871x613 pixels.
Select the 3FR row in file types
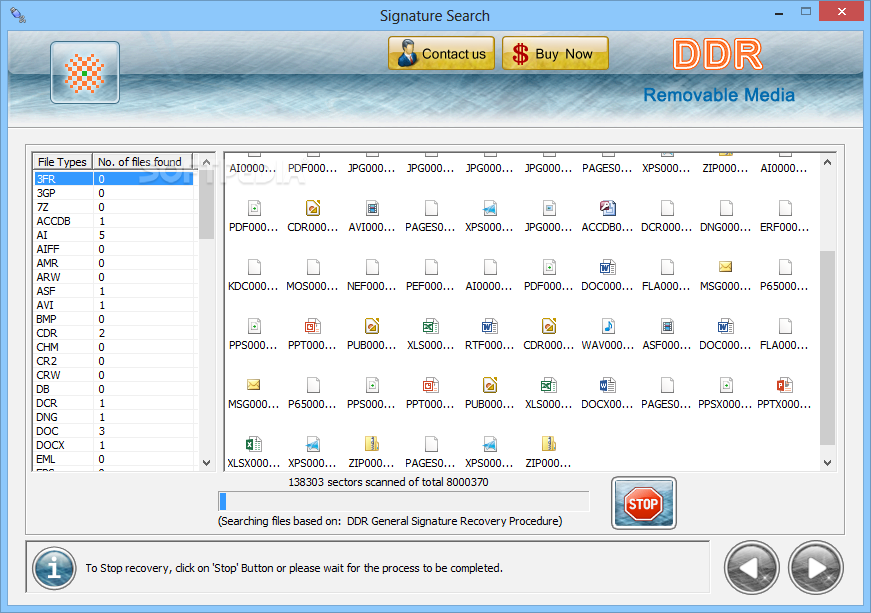pyautogui.click(x=114, y=179)
